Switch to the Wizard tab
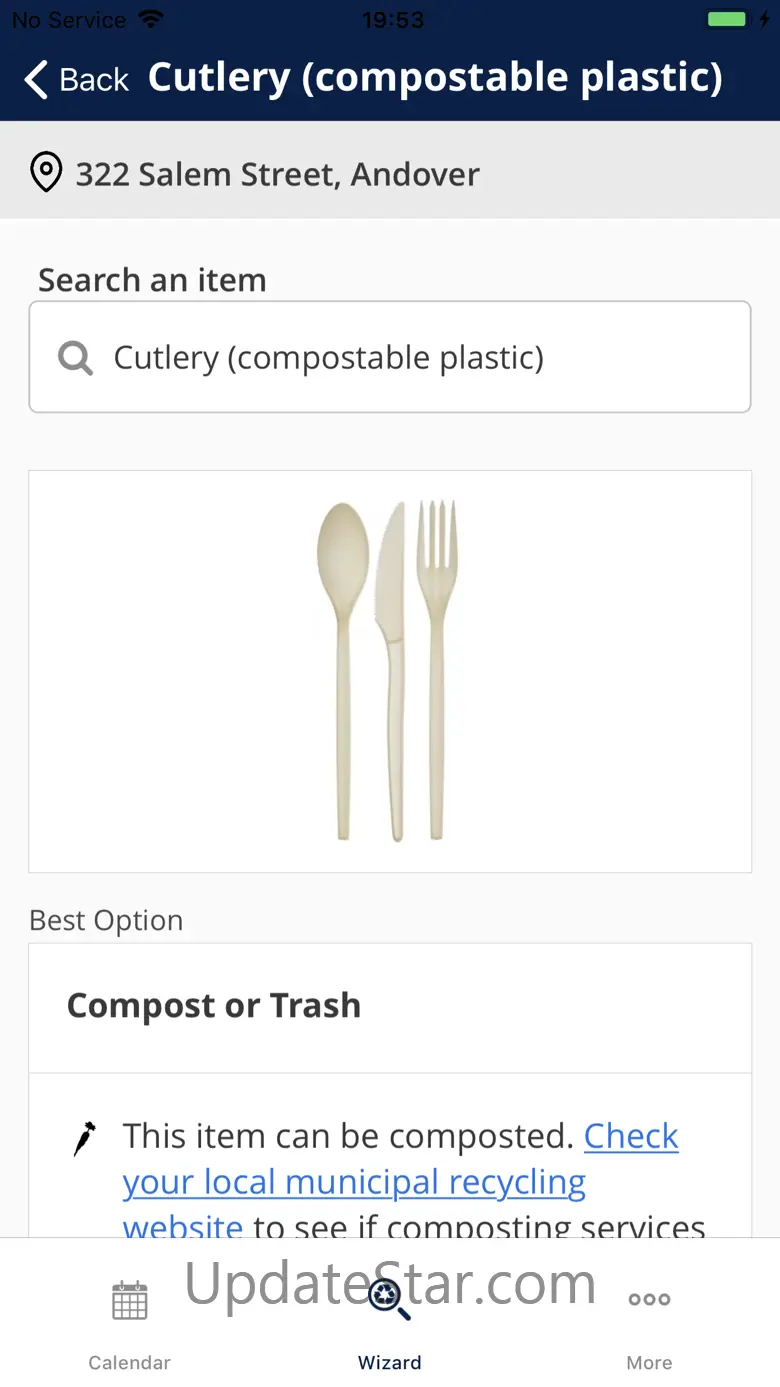 coord(390,1318)
